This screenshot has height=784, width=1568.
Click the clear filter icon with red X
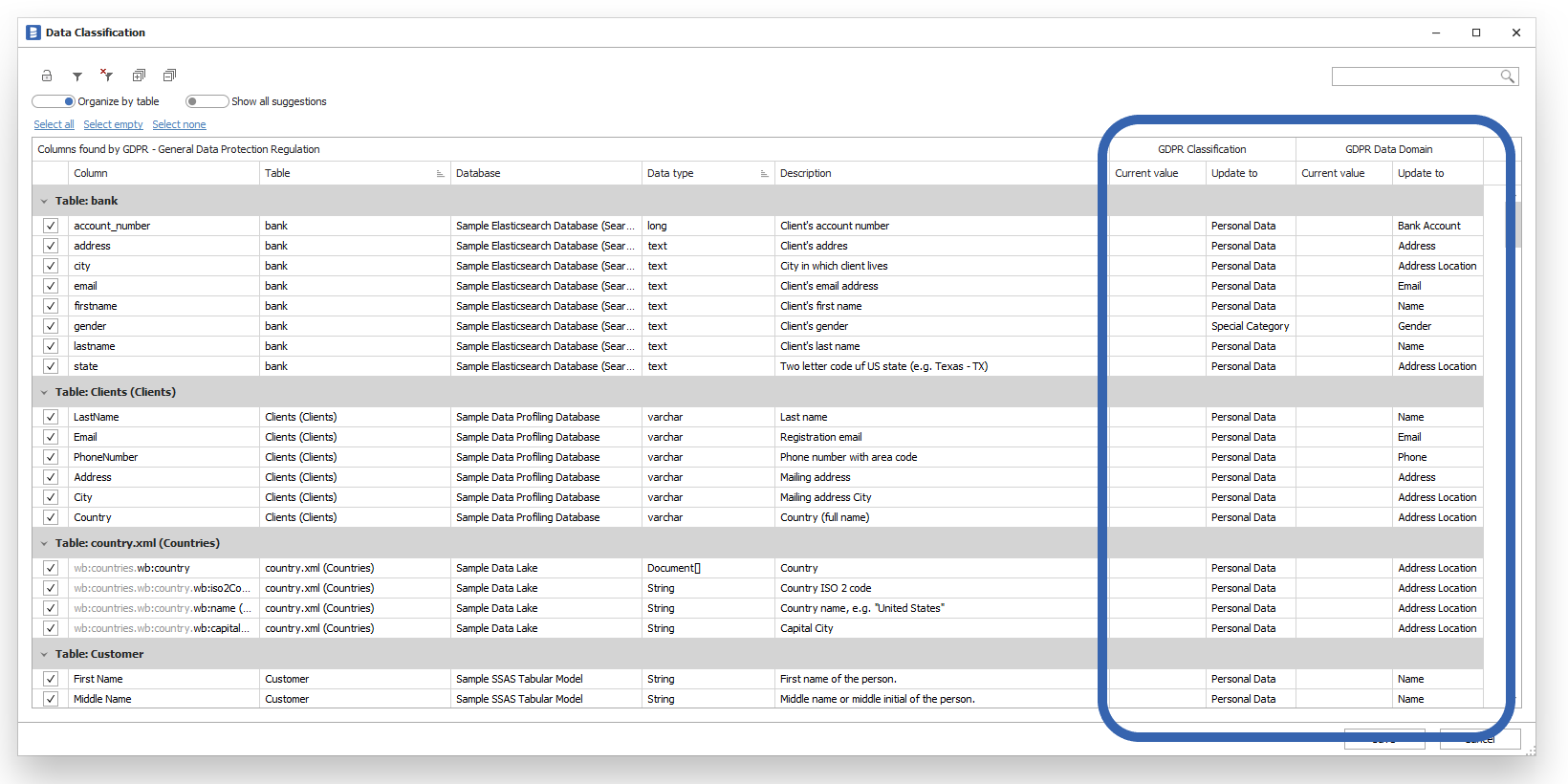point(107,76)
